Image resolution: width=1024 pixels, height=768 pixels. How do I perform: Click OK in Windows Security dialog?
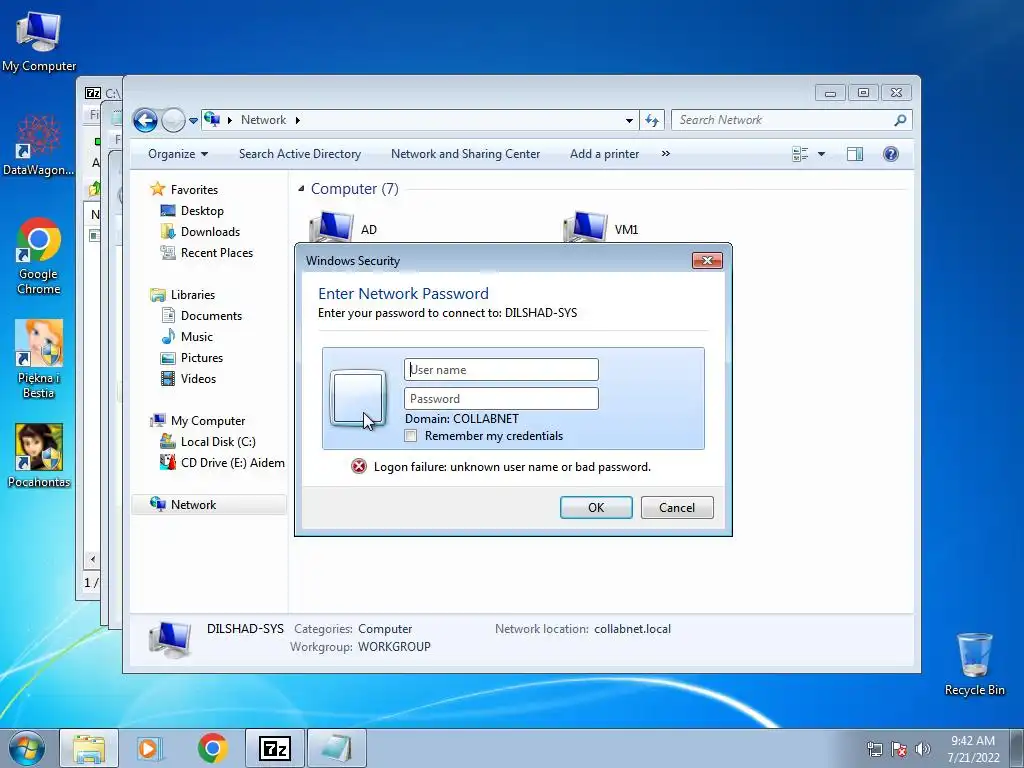pos(596,507)
